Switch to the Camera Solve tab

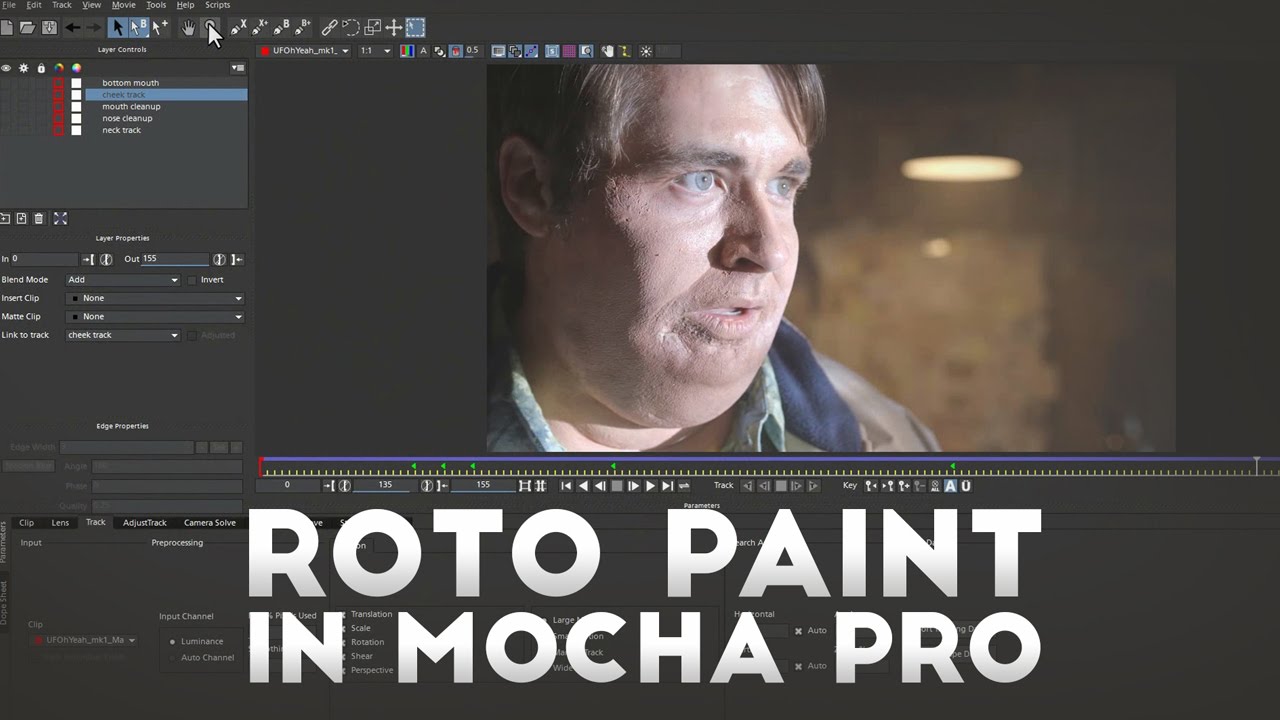(x=210, y=522)
